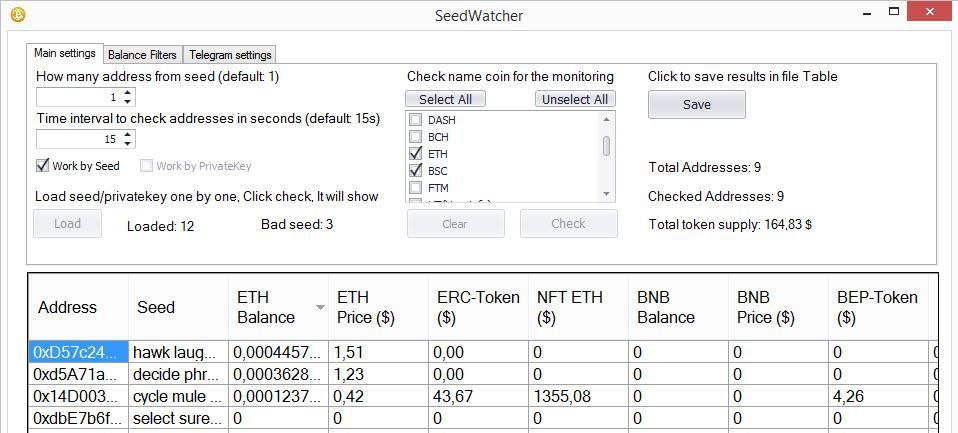The image size is (958, 433).
Task: Open the Telegram settings tab
Action: [230, 55]
